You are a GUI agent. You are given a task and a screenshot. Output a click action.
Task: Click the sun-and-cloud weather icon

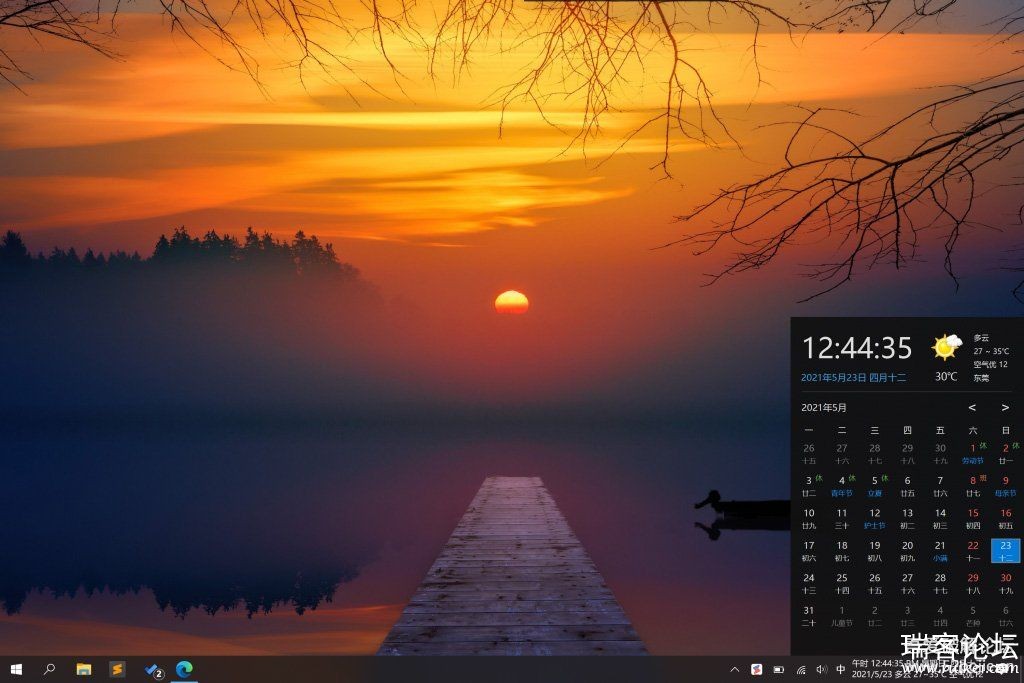(x=946, y=347)
